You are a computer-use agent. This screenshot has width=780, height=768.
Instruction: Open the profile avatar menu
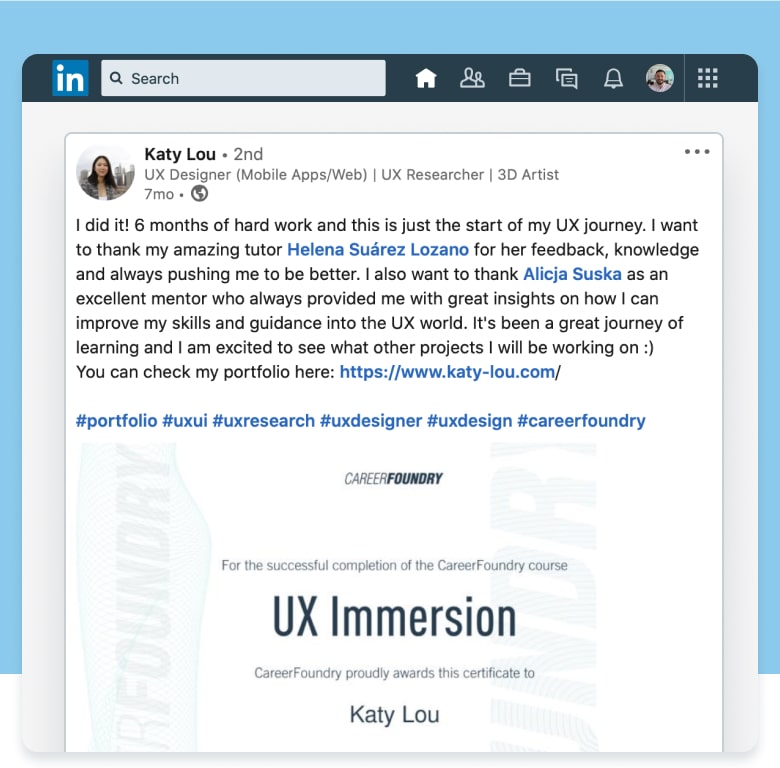click(659, 78)
